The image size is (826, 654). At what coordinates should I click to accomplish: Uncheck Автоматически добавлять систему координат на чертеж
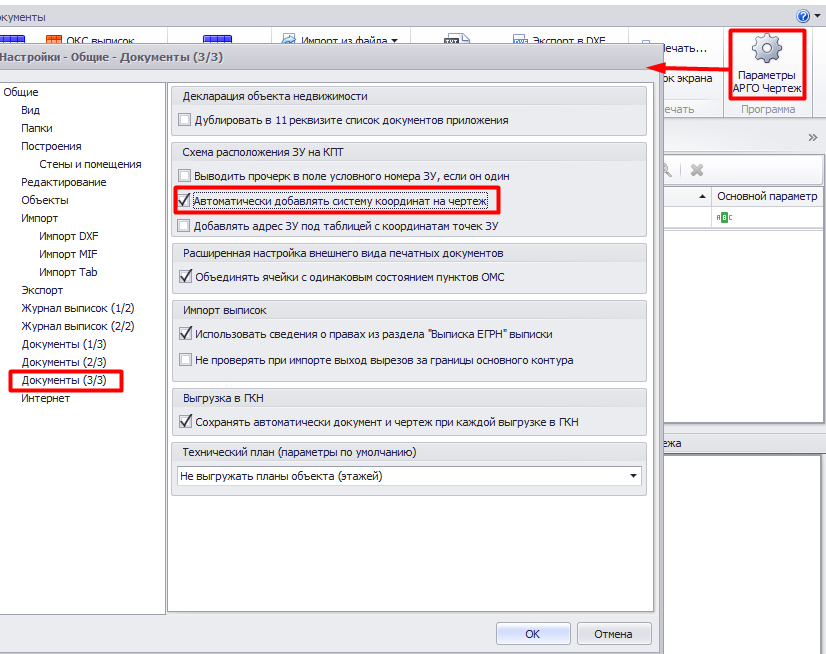pyautogui.click(x=184, y=200)
